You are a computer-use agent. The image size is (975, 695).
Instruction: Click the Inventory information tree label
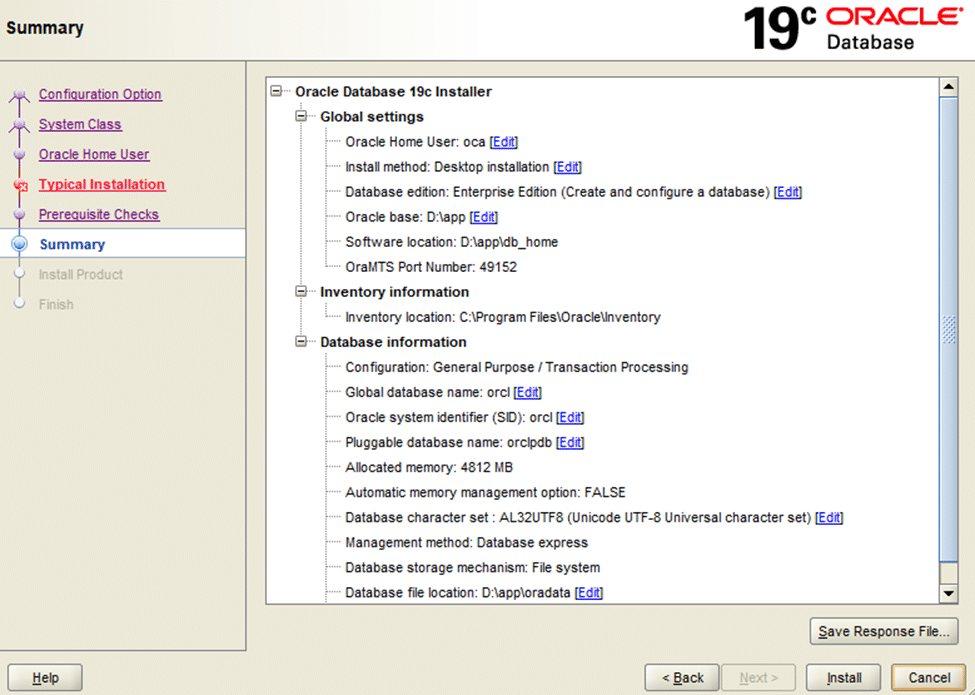click(x=394, y=292)
